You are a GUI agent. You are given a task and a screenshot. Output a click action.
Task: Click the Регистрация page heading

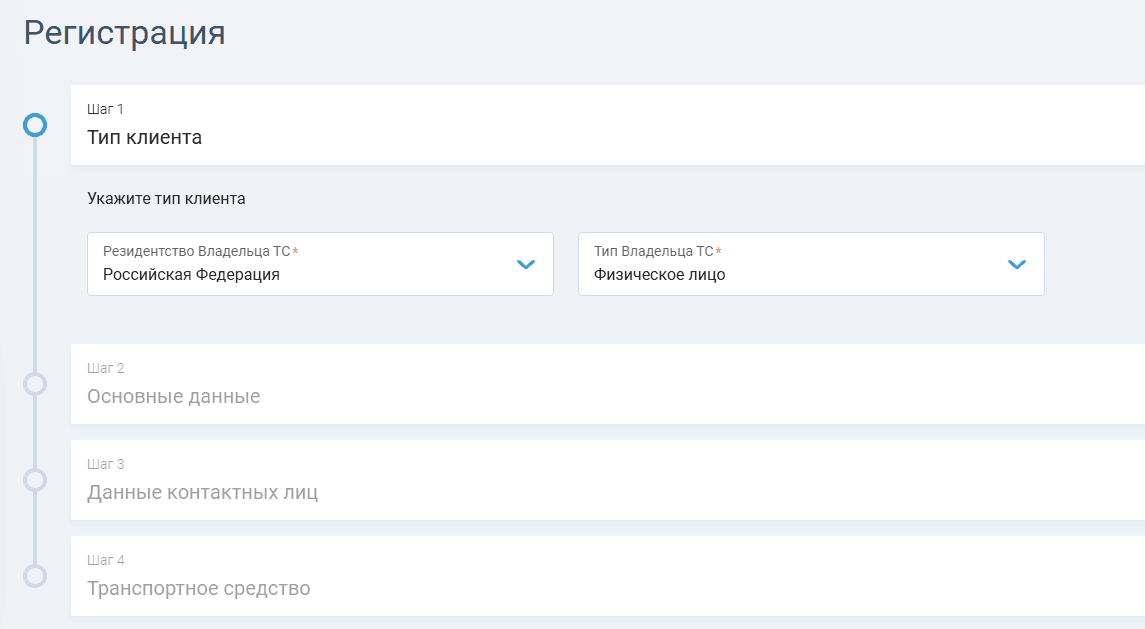(x=125, y=34)
